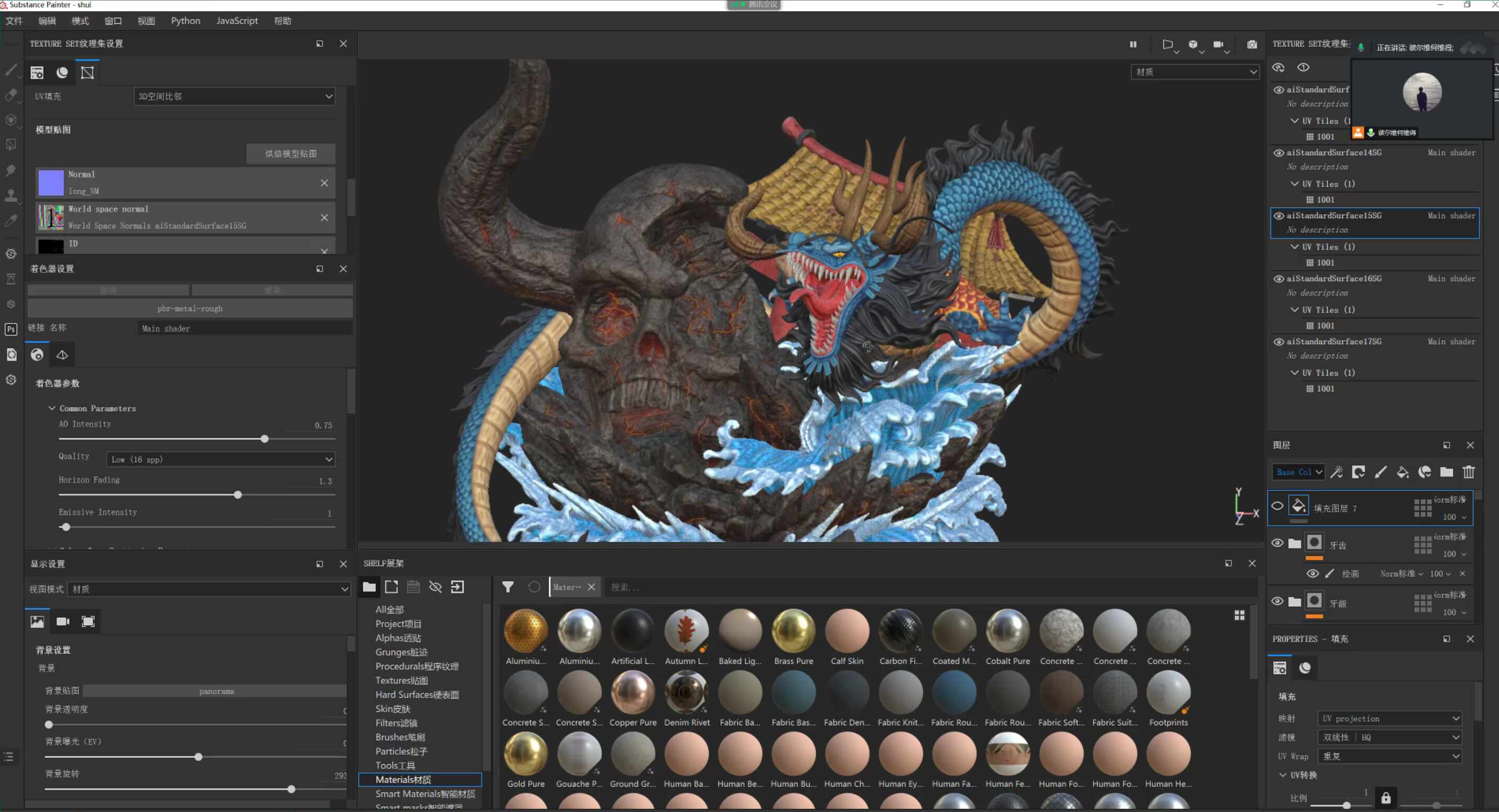Click the pbr-metal-rough shader button

pos(190,308)
